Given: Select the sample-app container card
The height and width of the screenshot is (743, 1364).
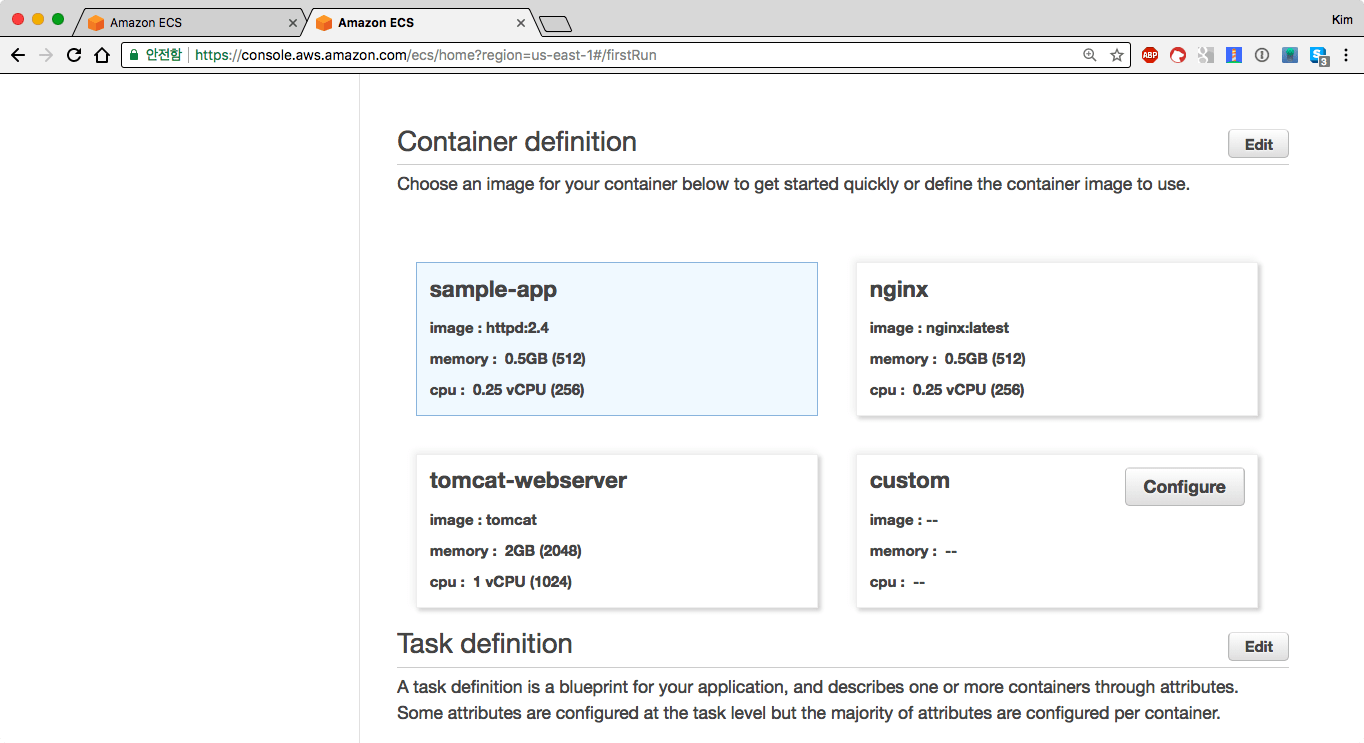Looking at the screenshot, I should (616, 339).
